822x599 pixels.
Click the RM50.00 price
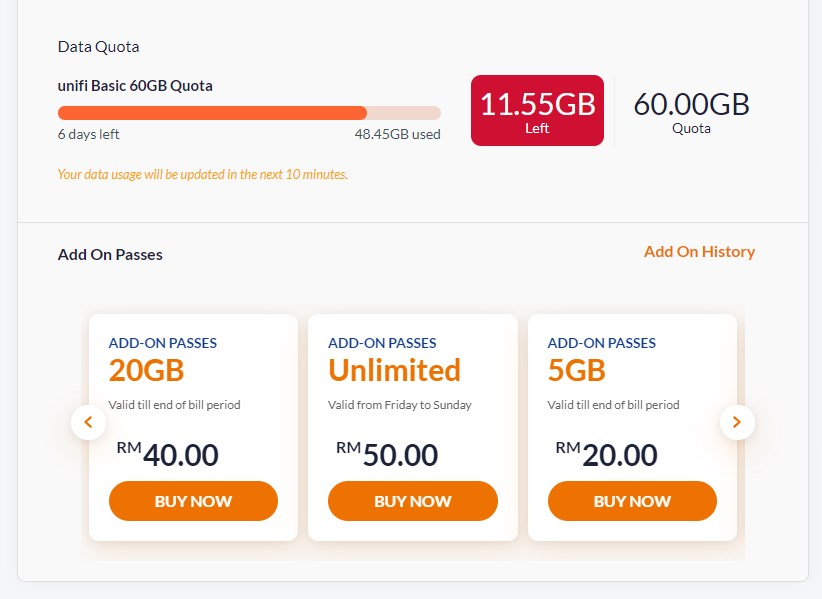(x=387, y=454)
